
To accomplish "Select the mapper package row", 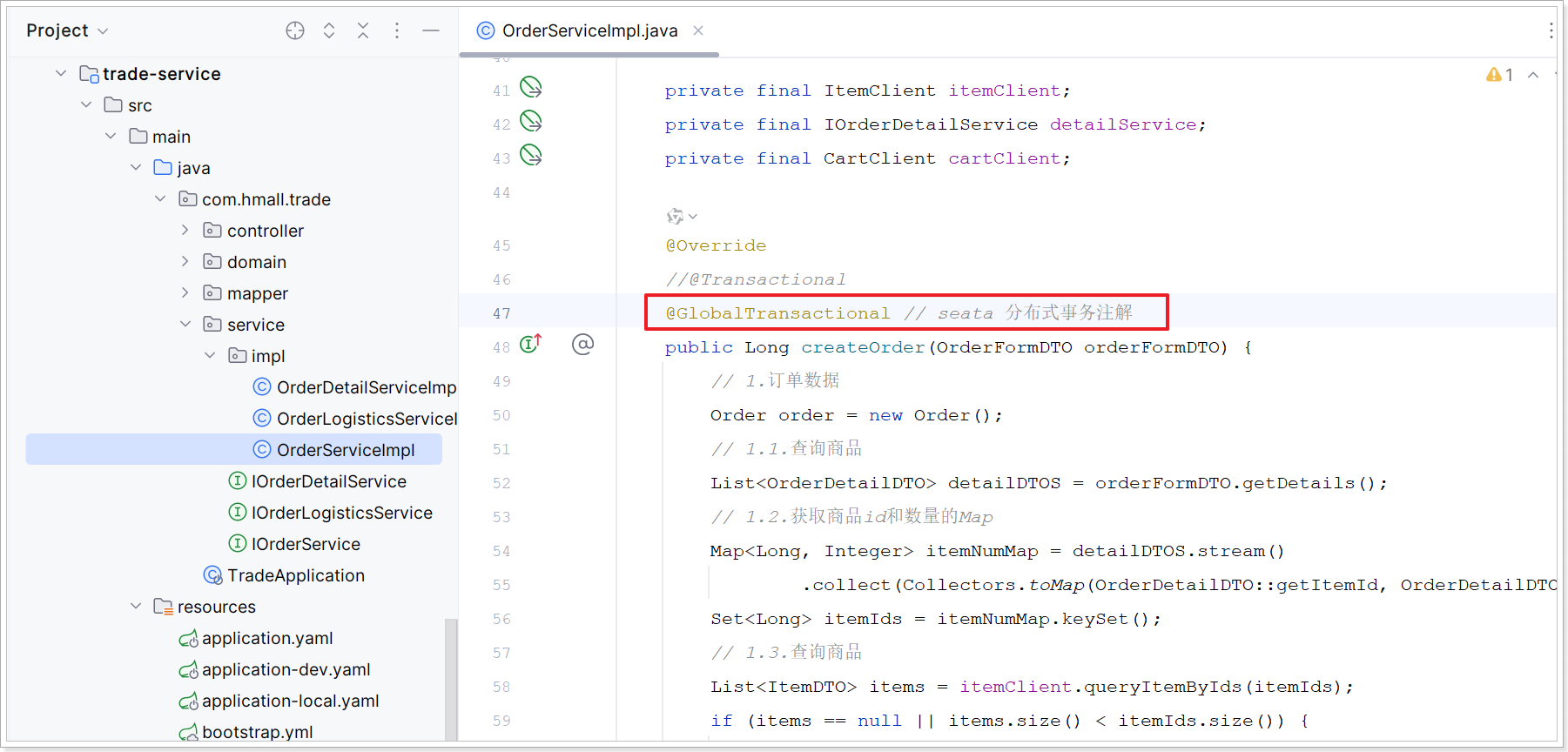I will point(257,293).
